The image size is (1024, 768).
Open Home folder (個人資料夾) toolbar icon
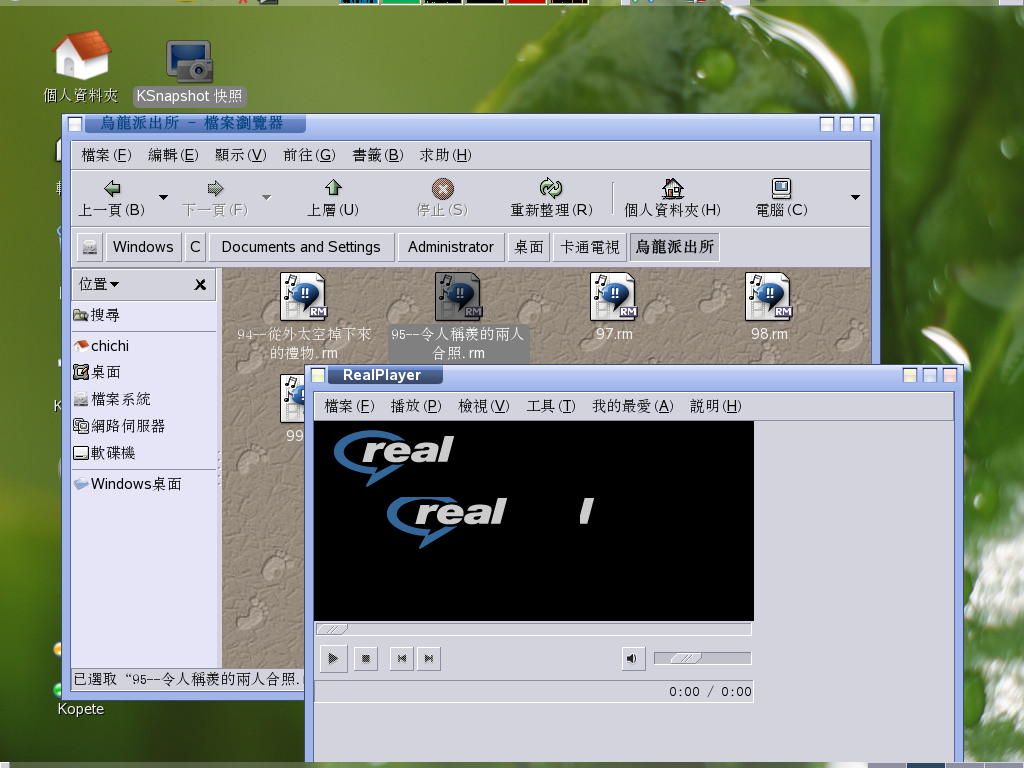(x=672, y=188)
